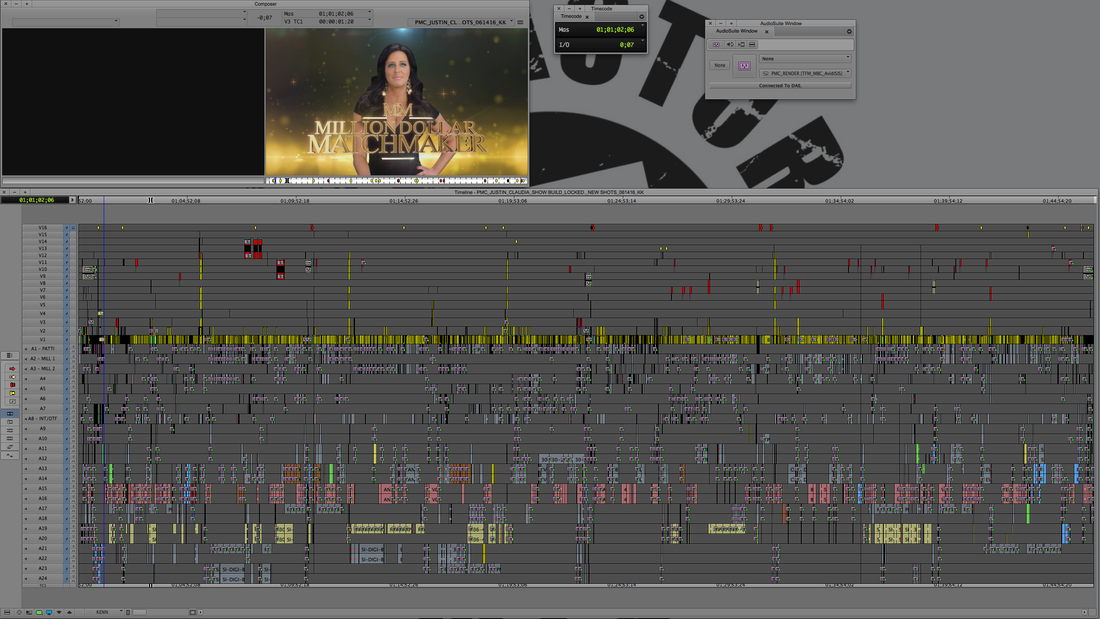Toggle V10 track selector

click(x=43, y=269)
